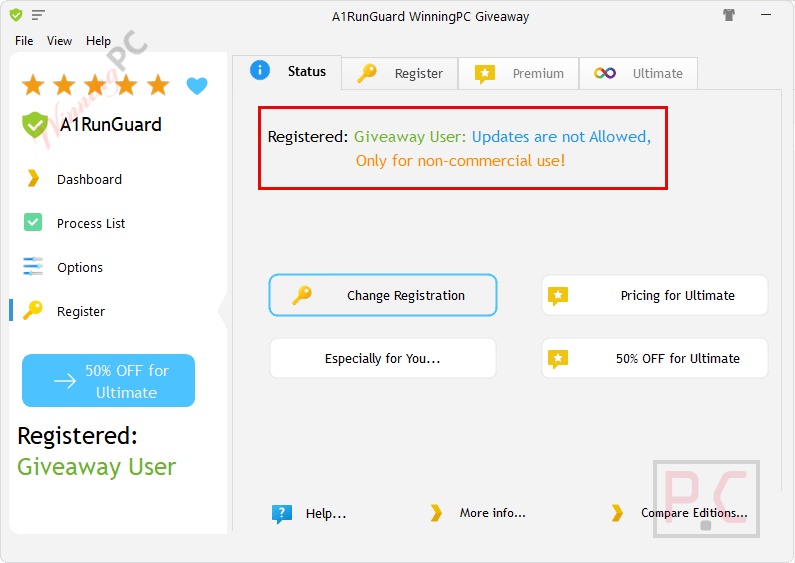Open the Compare Editions... link
Screen dimensions: 795x563
[x=694, y=513]
